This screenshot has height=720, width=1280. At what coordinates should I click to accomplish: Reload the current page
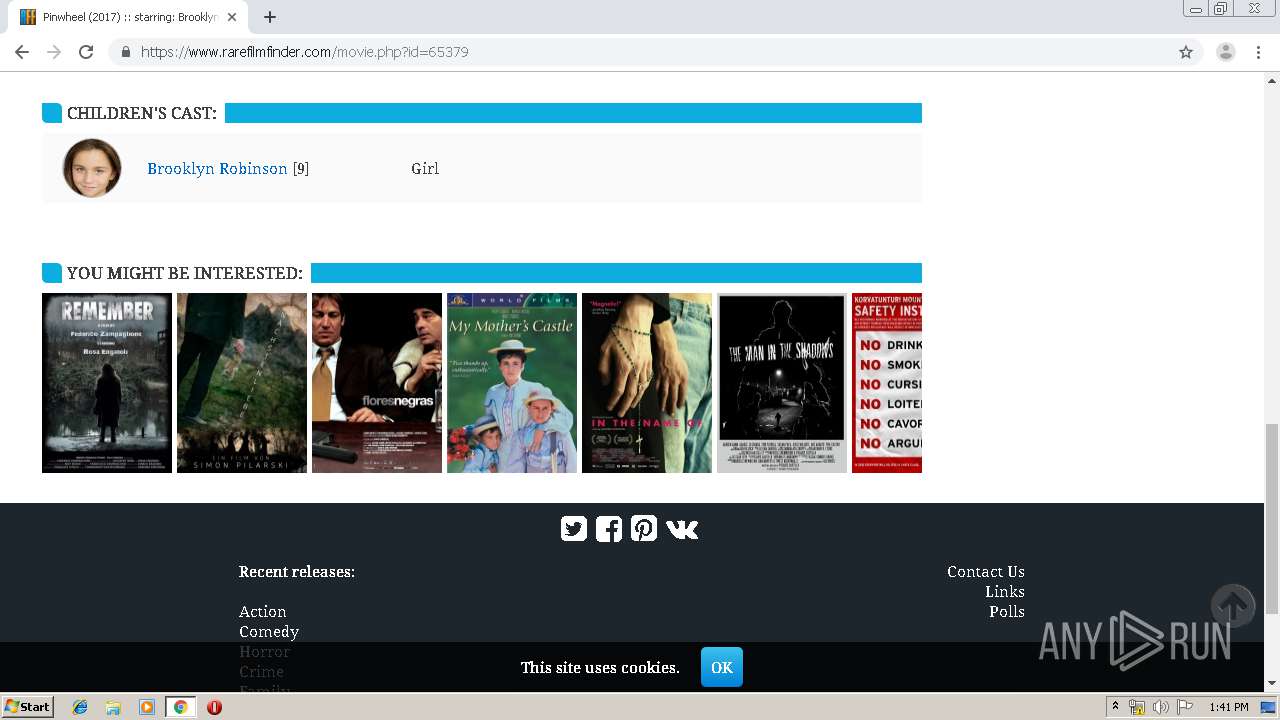(x=86, y=52)
